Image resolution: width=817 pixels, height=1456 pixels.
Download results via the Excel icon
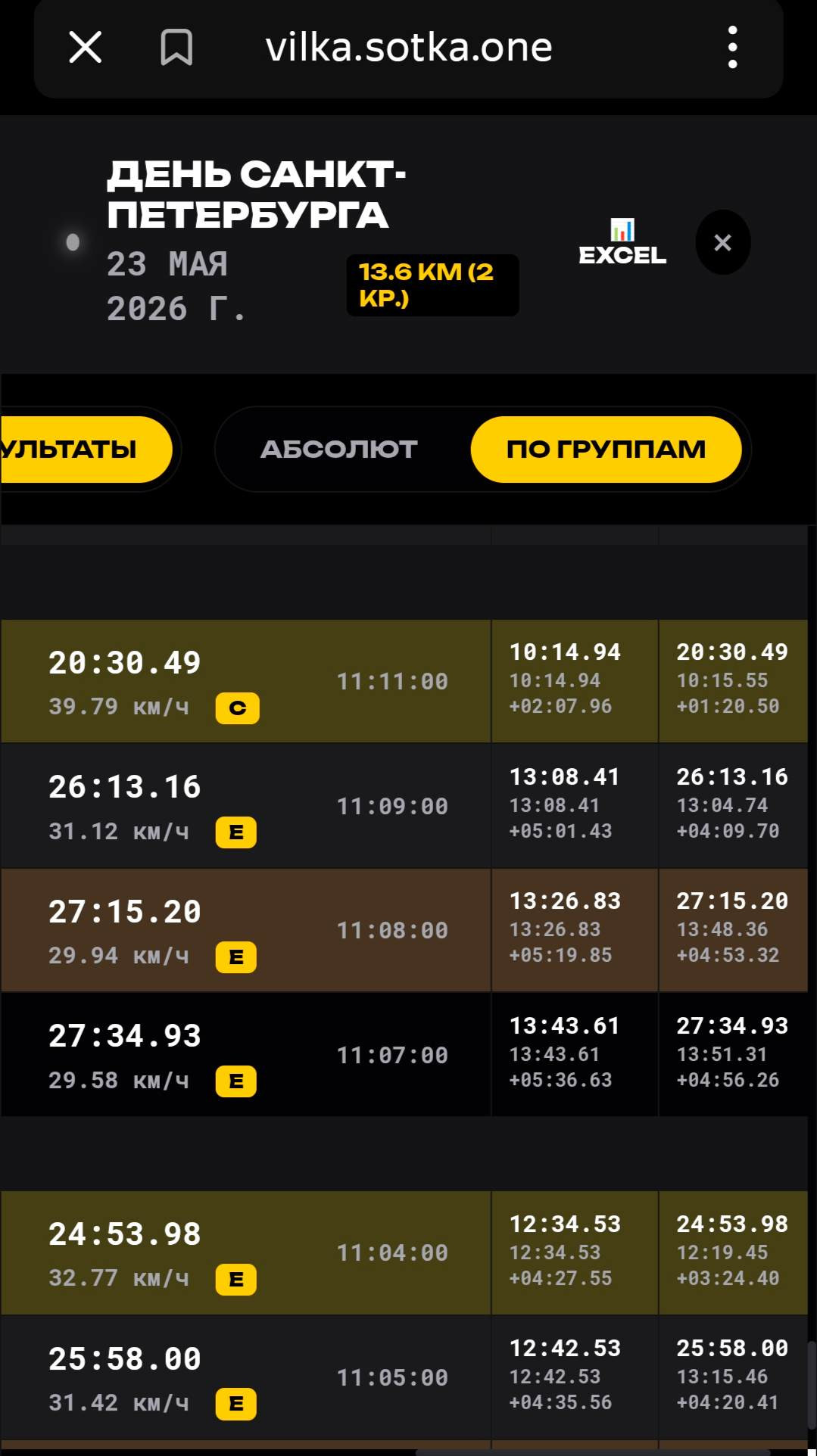click(x=622, y=242)
